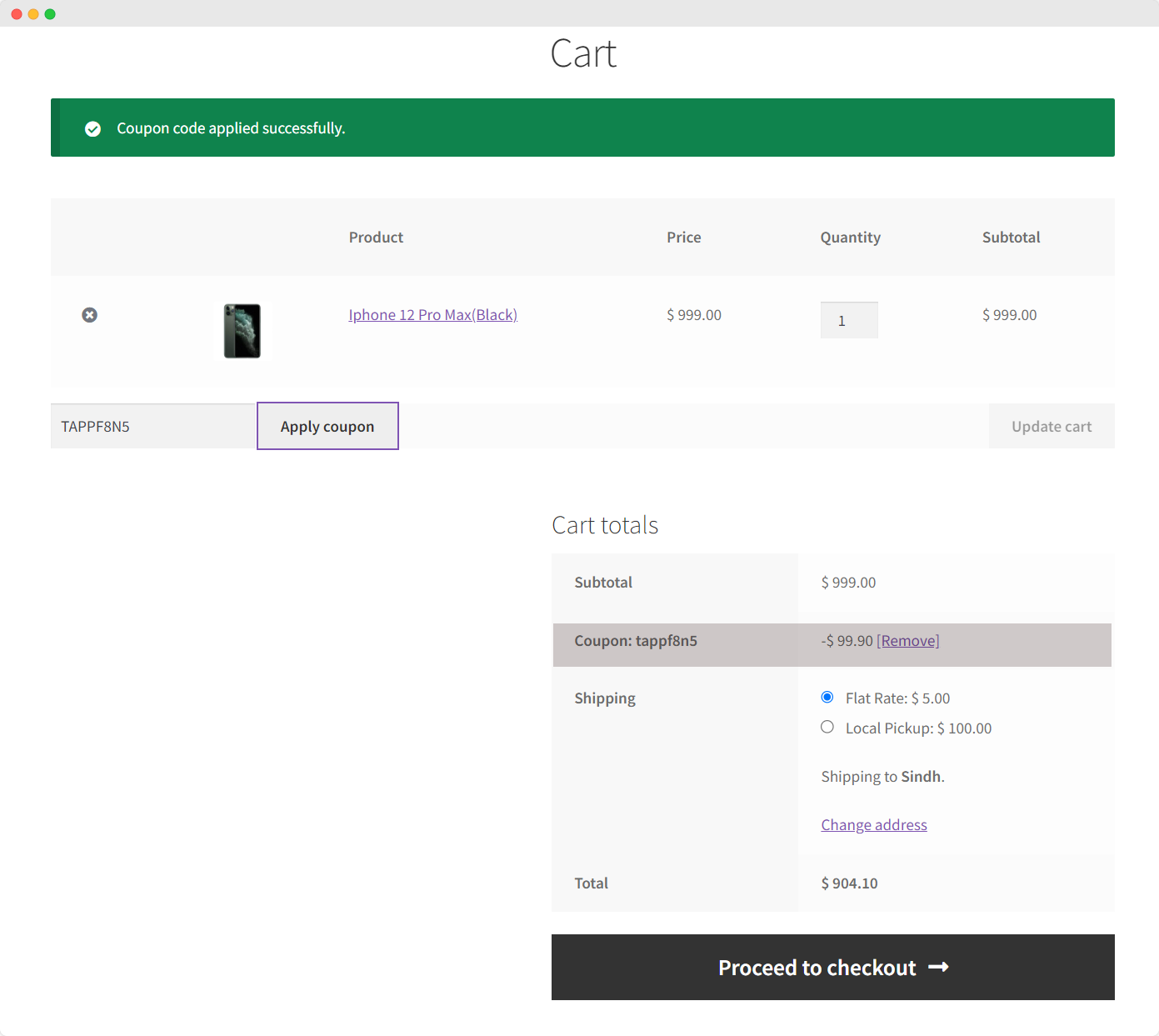
Task: Maximize the window using green button
Action: pos(50,14)
